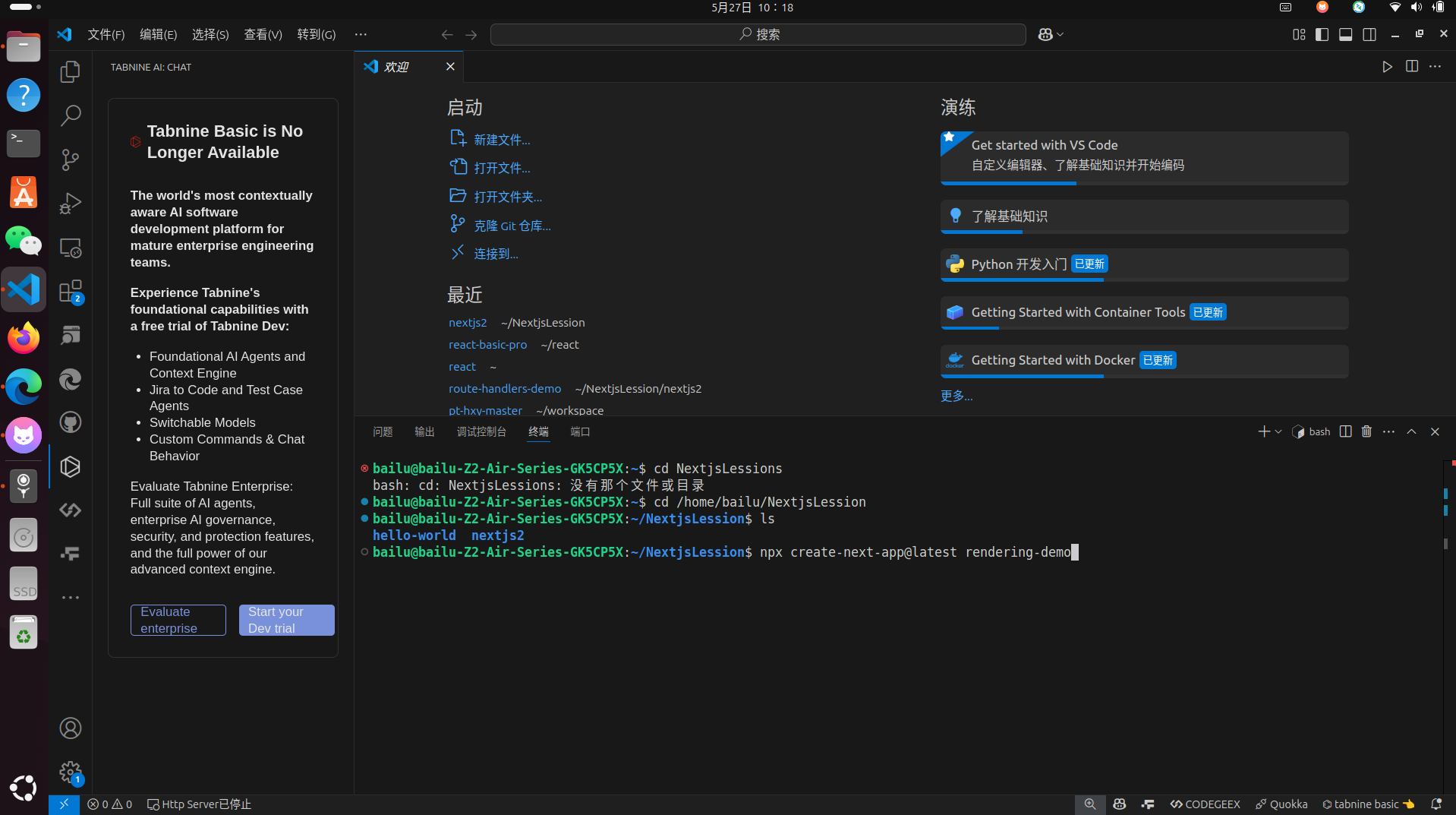
Task: Expand the hidden menu bar items
Action: pyautogui.click(x=361, y=35)
